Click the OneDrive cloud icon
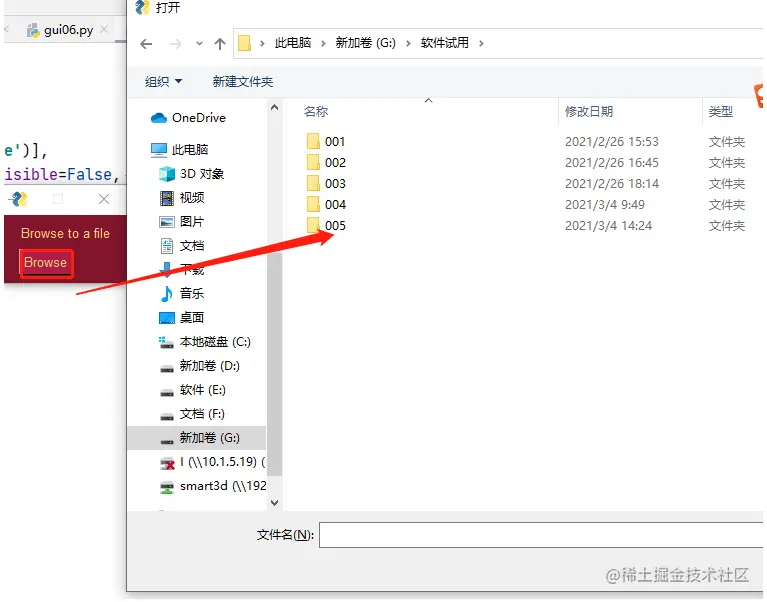The width and height of the screenshot is (767, 602). point(159,118)
